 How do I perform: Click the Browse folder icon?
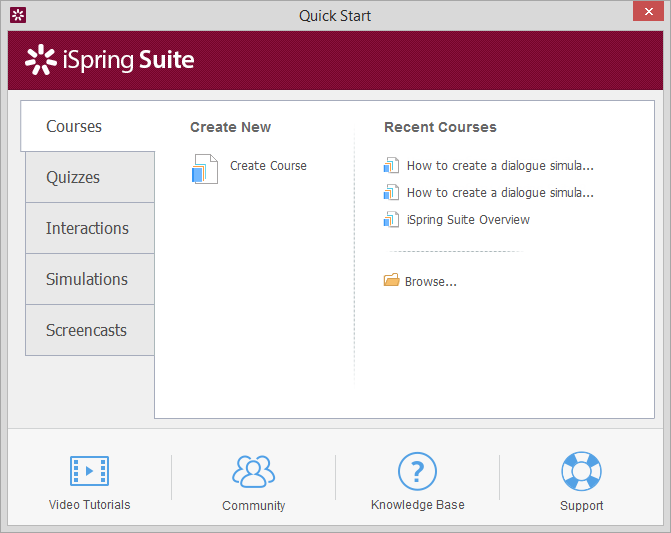(392, 280)
